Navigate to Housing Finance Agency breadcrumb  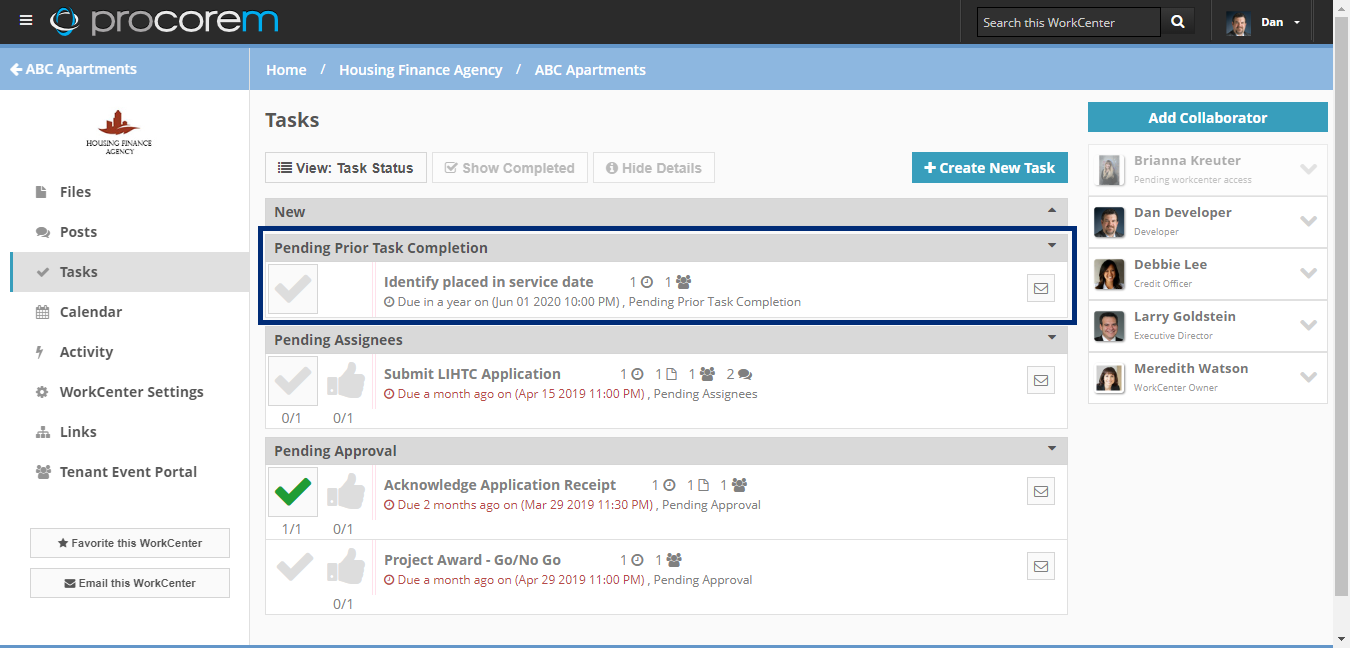[x=420, y=69]
